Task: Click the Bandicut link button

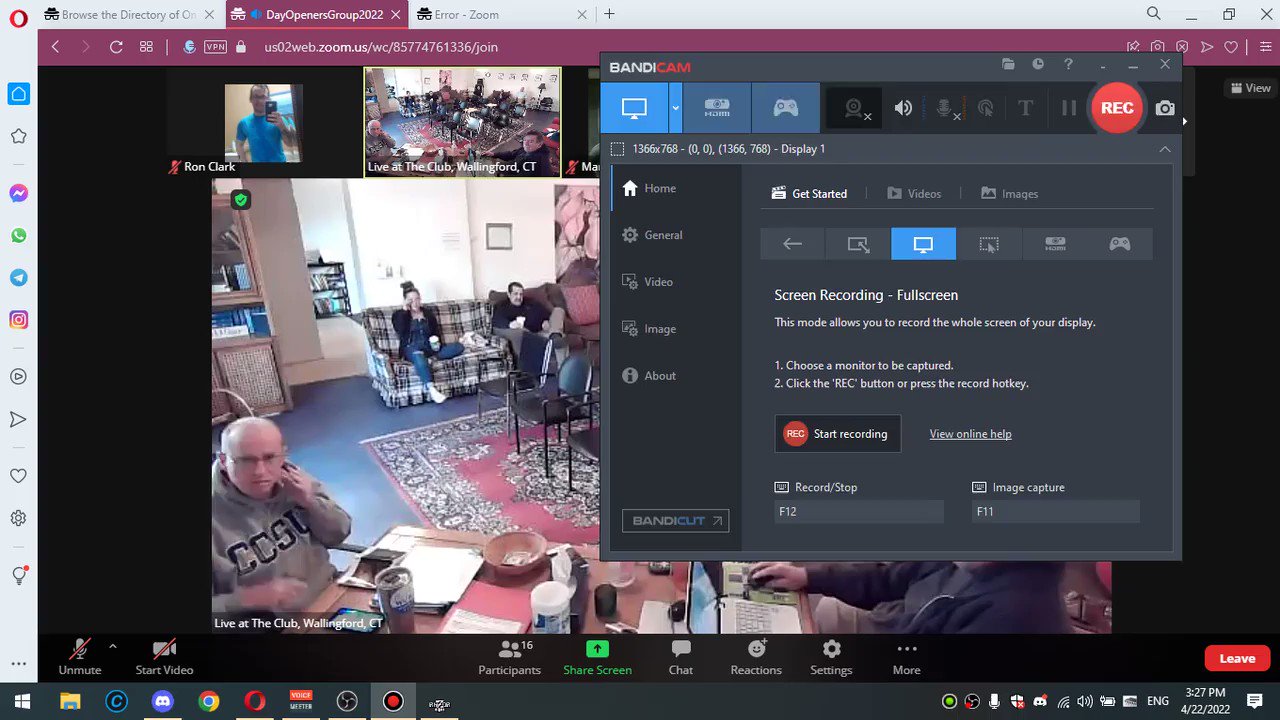Action: (675, 521)
